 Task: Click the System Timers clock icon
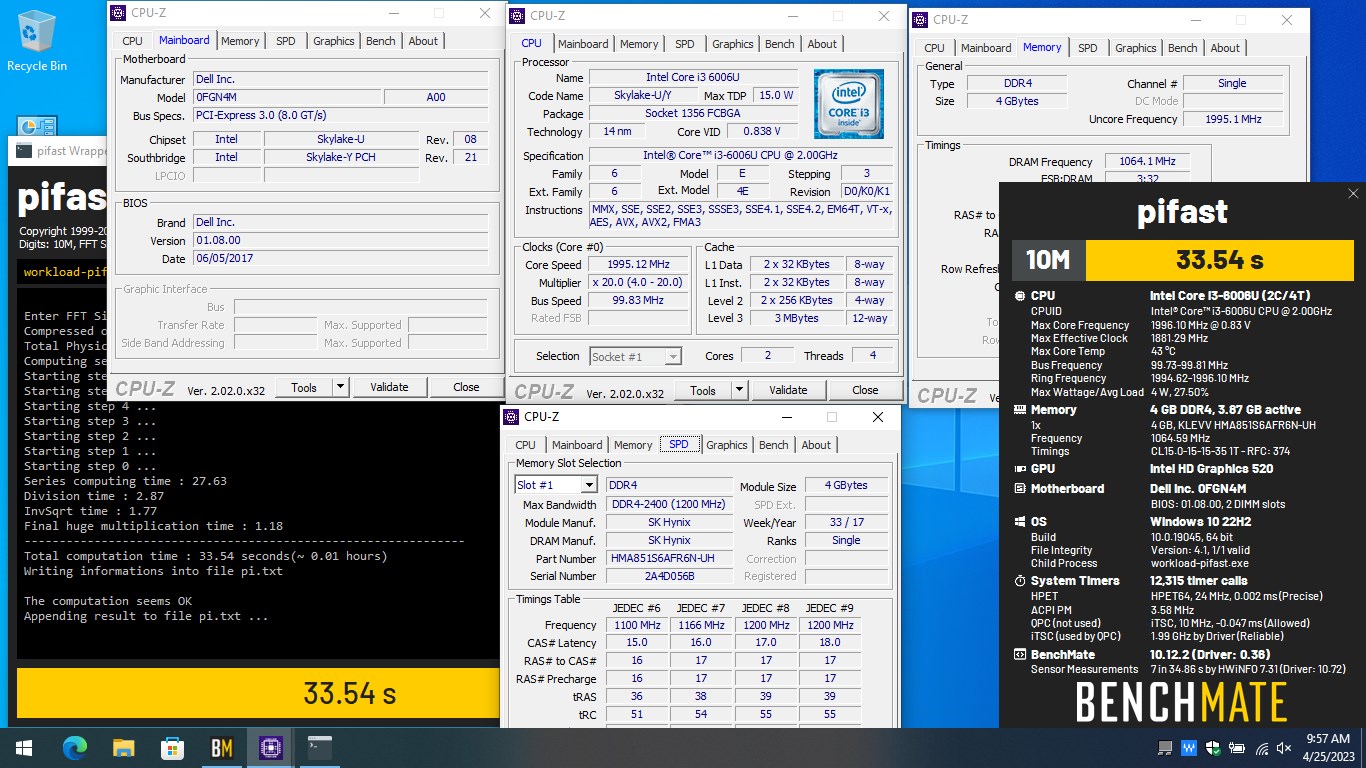click(x=1020, y=581)
